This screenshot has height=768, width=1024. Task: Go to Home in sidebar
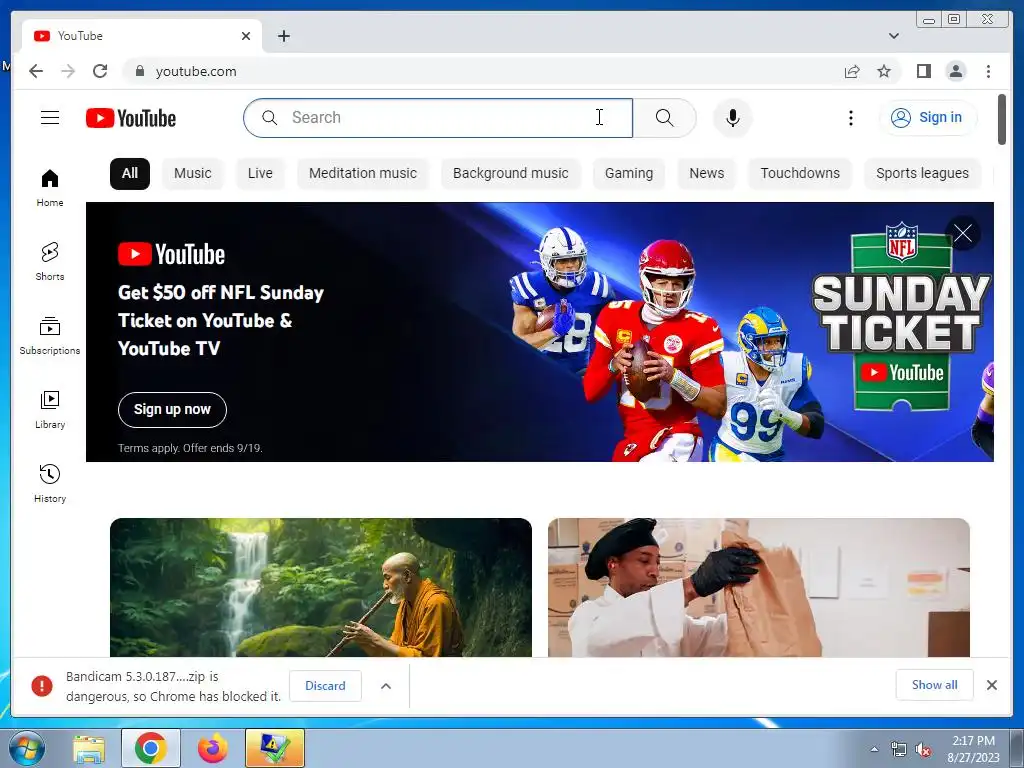click(50, 188)
